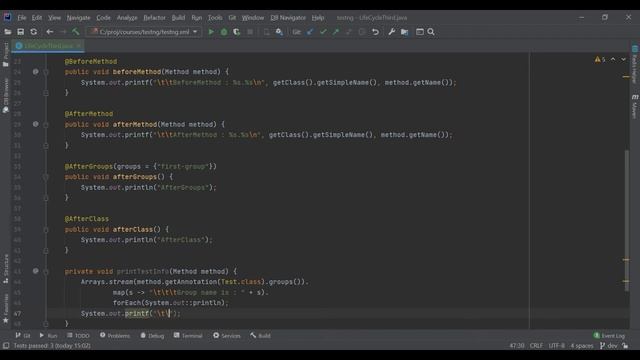The height and width of the screenshot is (360, 640).
Task: Start debugging with the green bug icon
Action: point(224,32)
